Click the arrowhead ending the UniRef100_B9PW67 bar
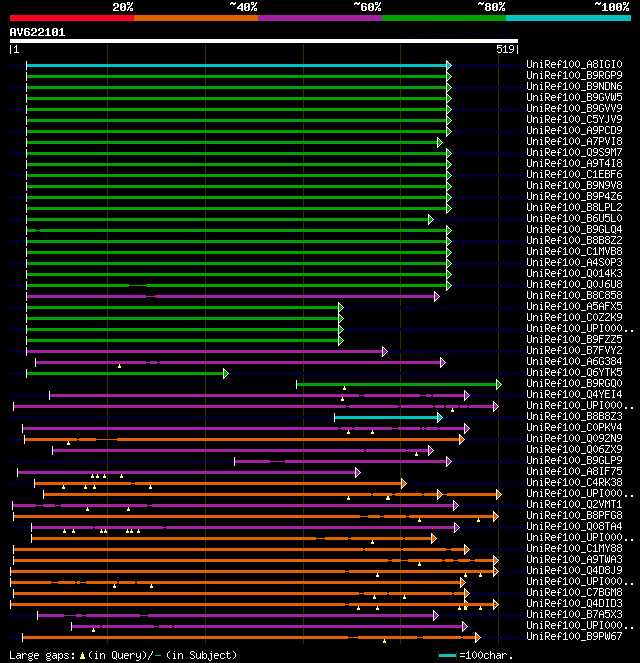The height and width of the screenshot is (663, 640). (478, 637)
